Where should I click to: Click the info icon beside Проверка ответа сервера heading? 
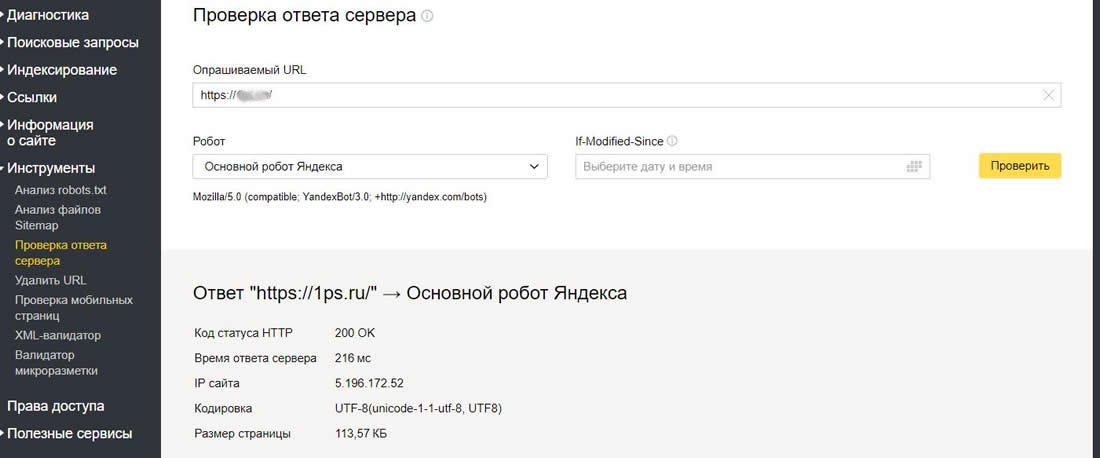428,17
